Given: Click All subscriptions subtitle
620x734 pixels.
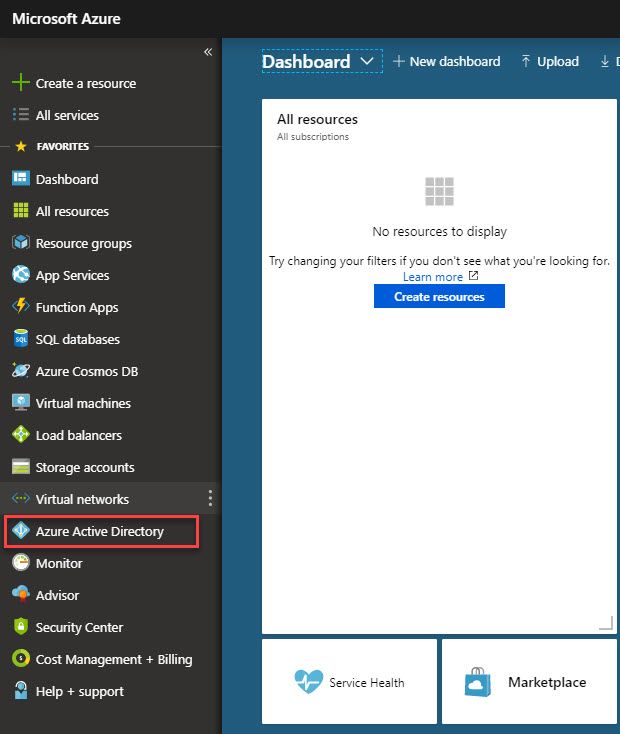Looking at the screenshot, I should click(x=313, y=137).
